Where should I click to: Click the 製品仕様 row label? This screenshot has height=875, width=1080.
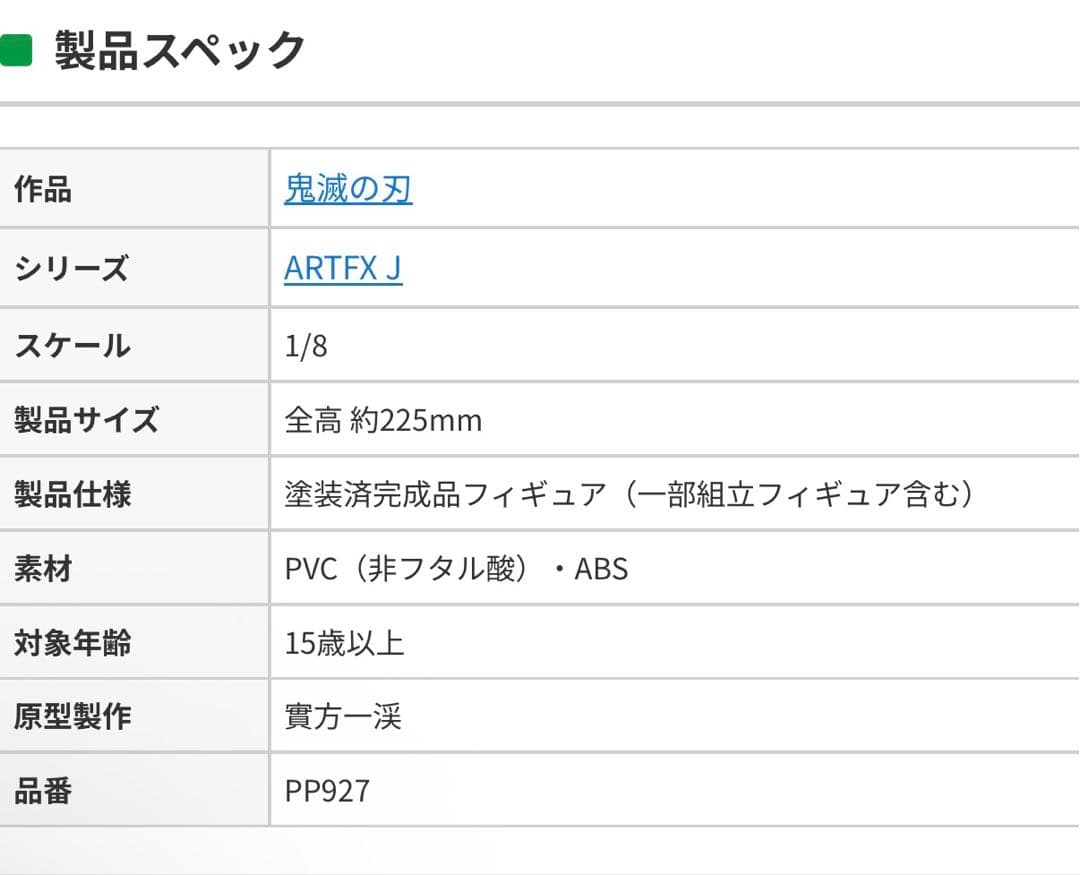72,494
